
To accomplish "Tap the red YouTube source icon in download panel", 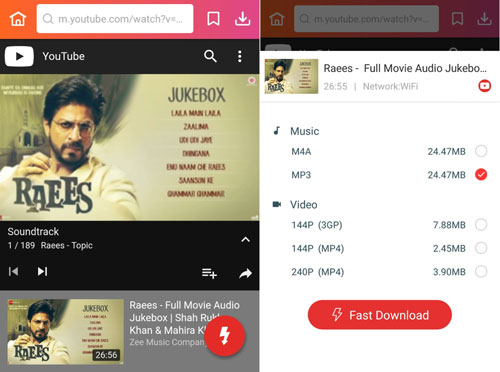I will (484, 86).
